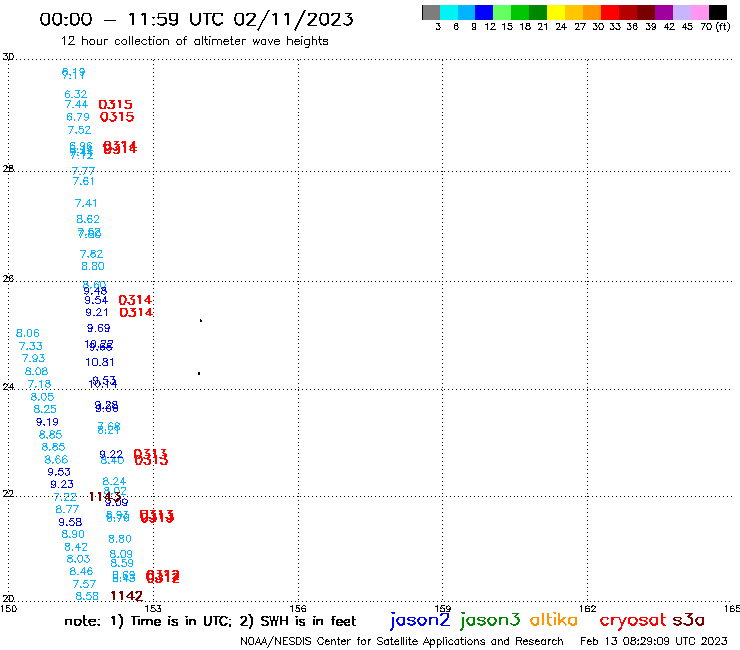Viewport: 740px width, 650px height.
Task: Click the '12 hour collection' subtitle
Action: point(194,41)
